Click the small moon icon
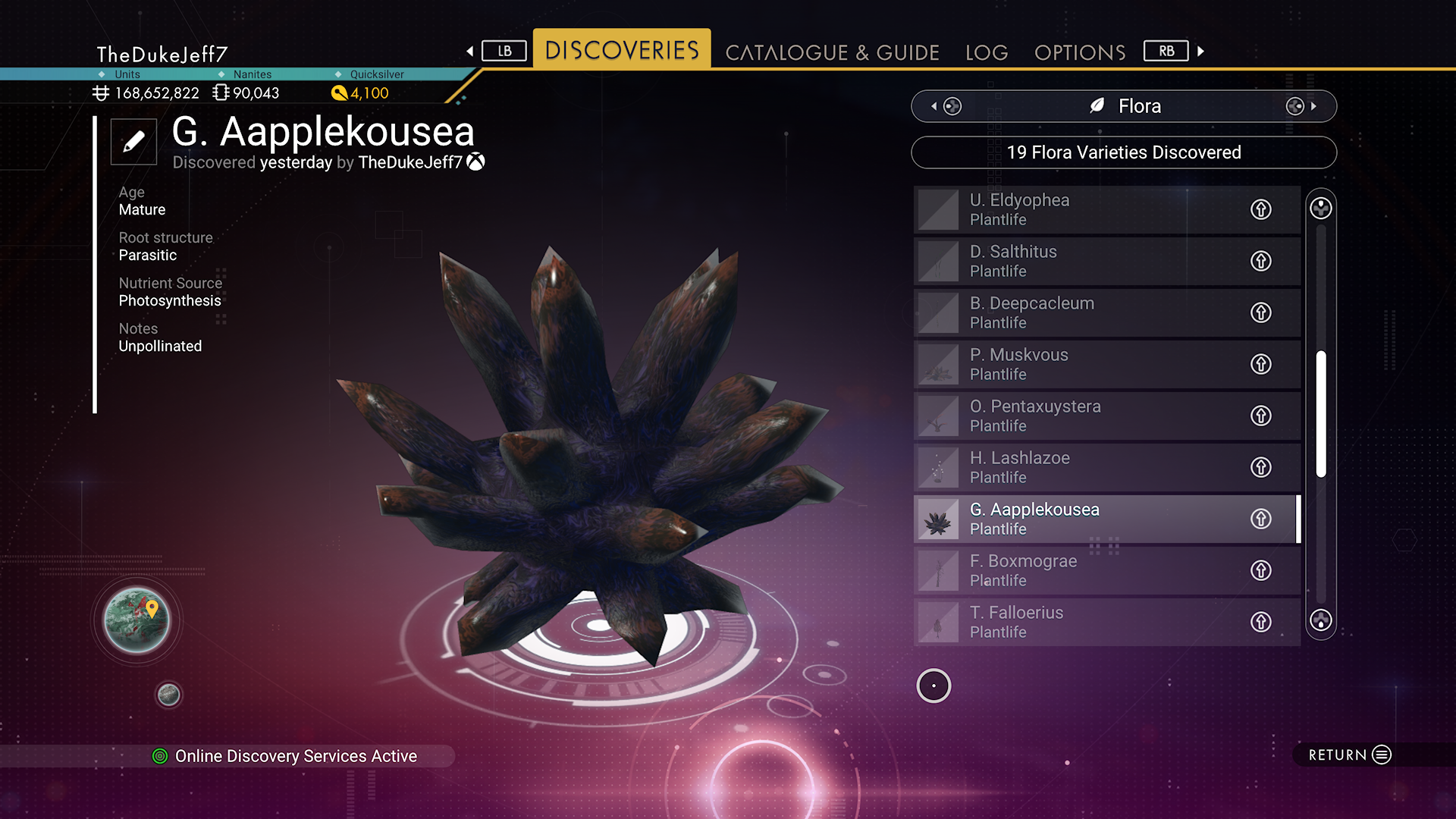The width and height of the screenshot is (1456, 819). pos(168,695)
